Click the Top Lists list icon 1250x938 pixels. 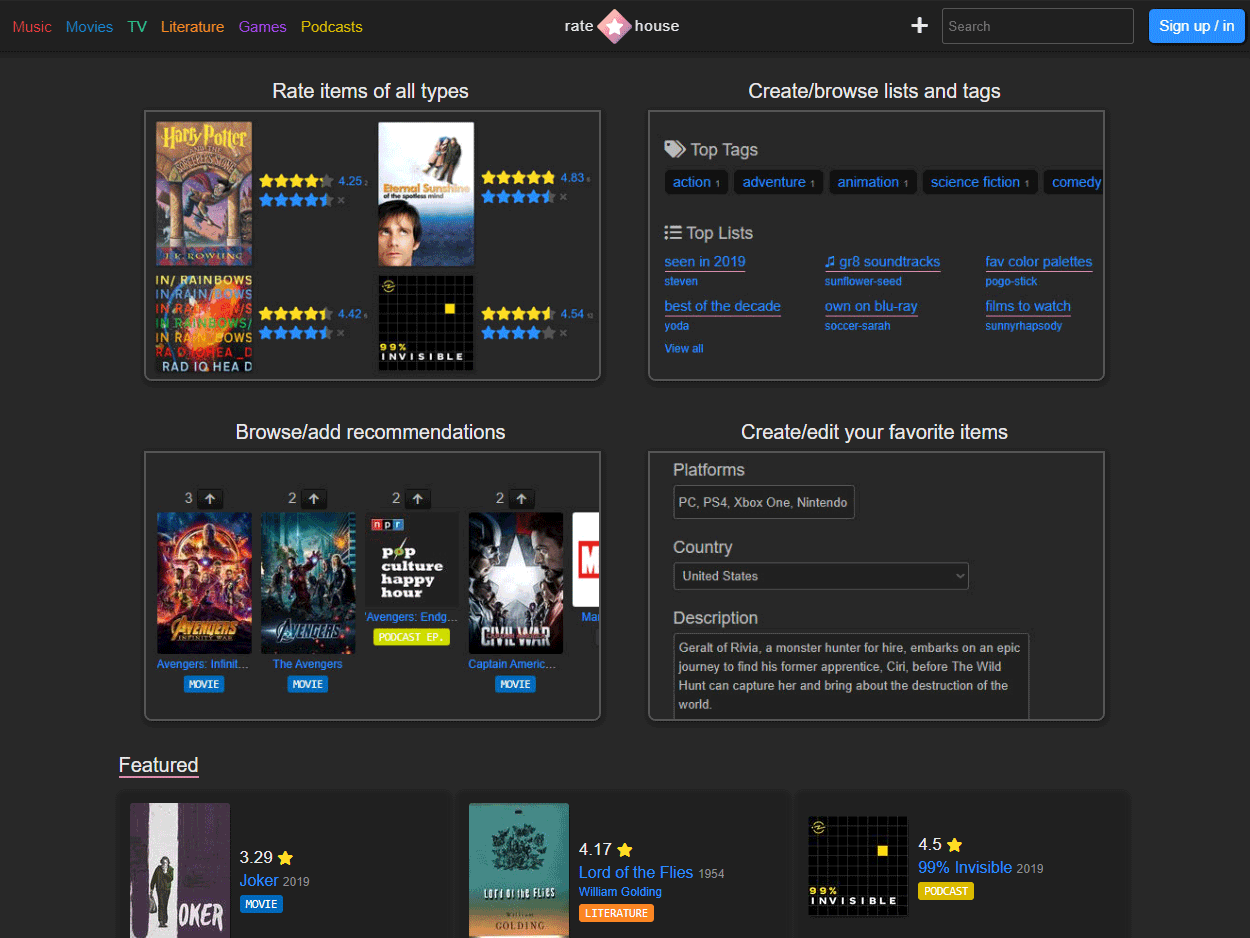coord(673,232)
